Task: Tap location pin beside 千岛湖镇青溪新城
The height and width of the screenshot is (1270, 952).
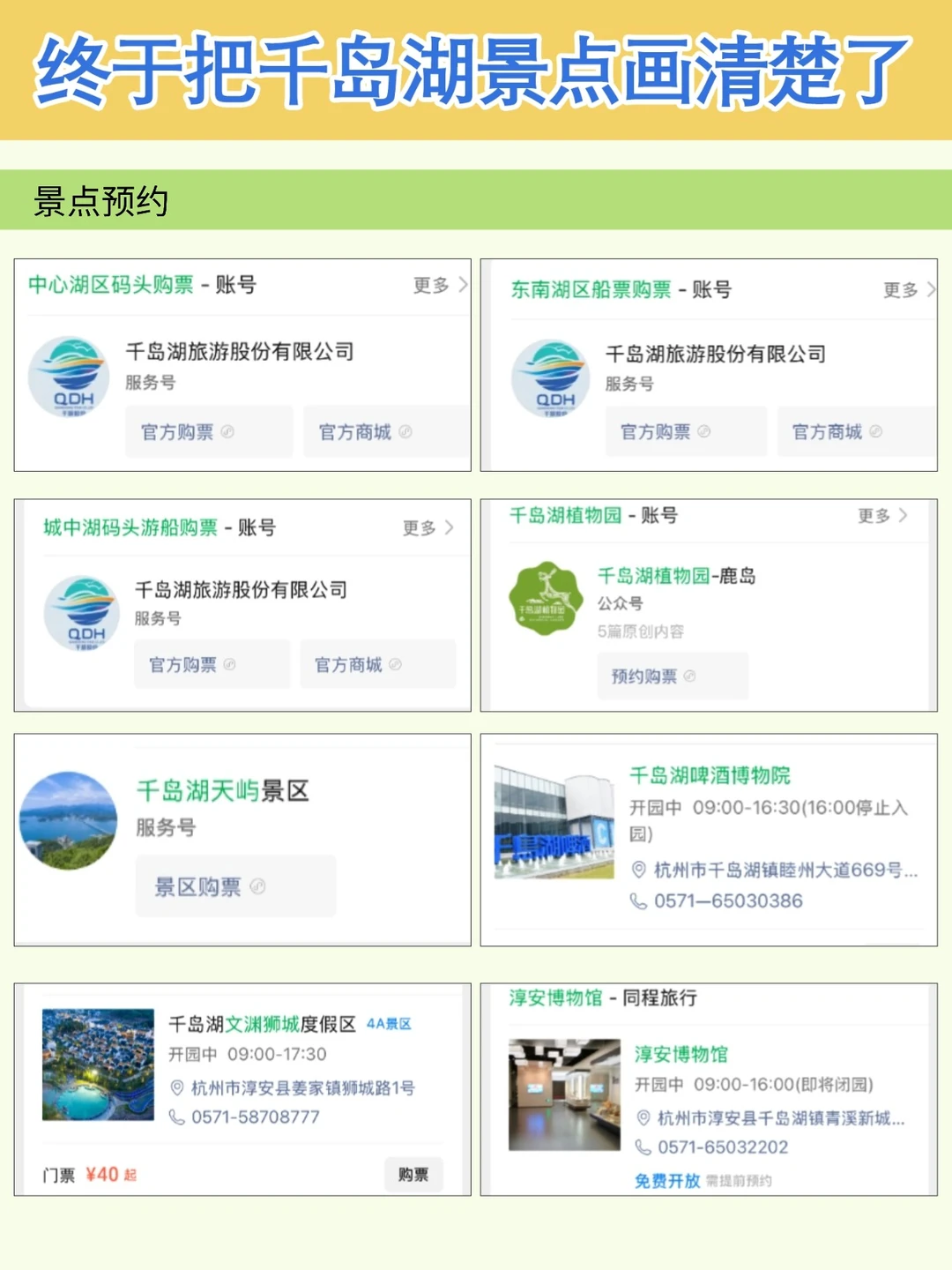Action: coord(643,1118)
